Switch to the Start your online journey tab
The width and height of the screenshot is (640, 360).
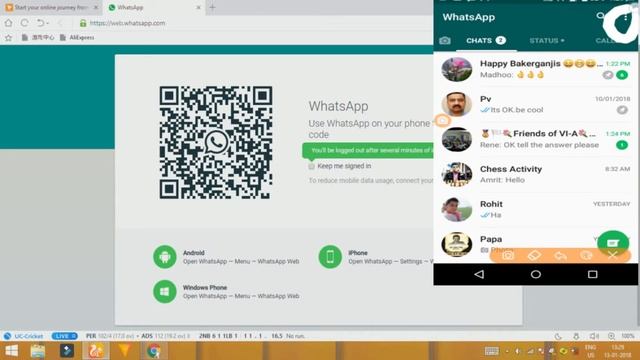pyautogui.click(x=51, y=7)
